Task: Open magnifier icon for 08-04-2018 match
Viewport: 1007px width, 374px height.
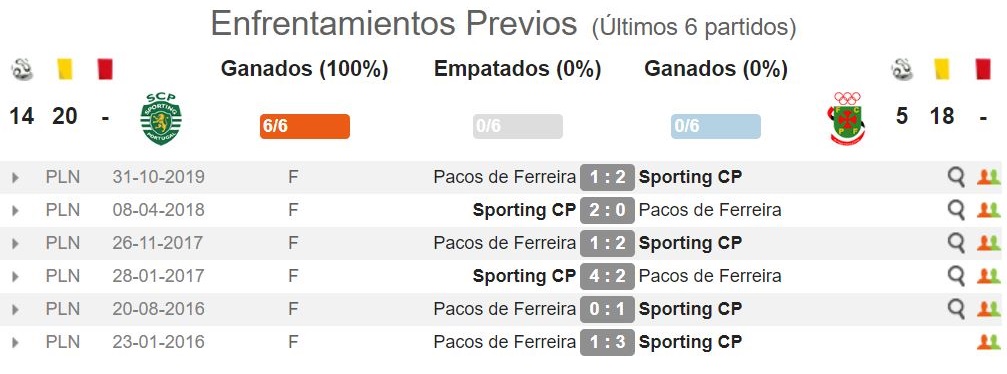Action: (956, 209)
